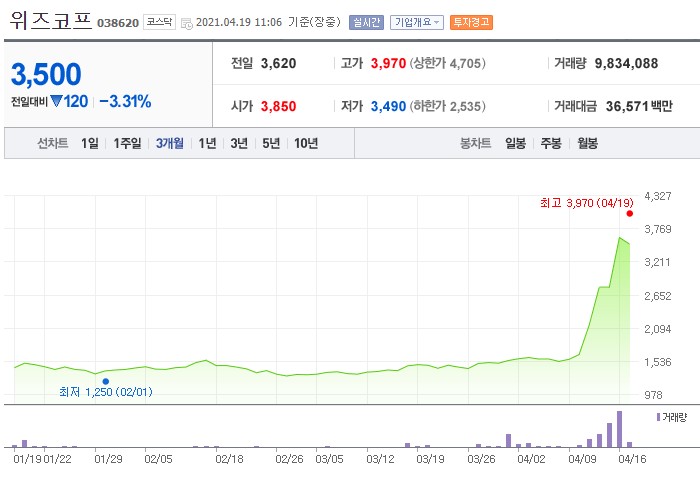Screen dimensions: 700x481
Task: Click the 선차트 label
Action: 53,143
